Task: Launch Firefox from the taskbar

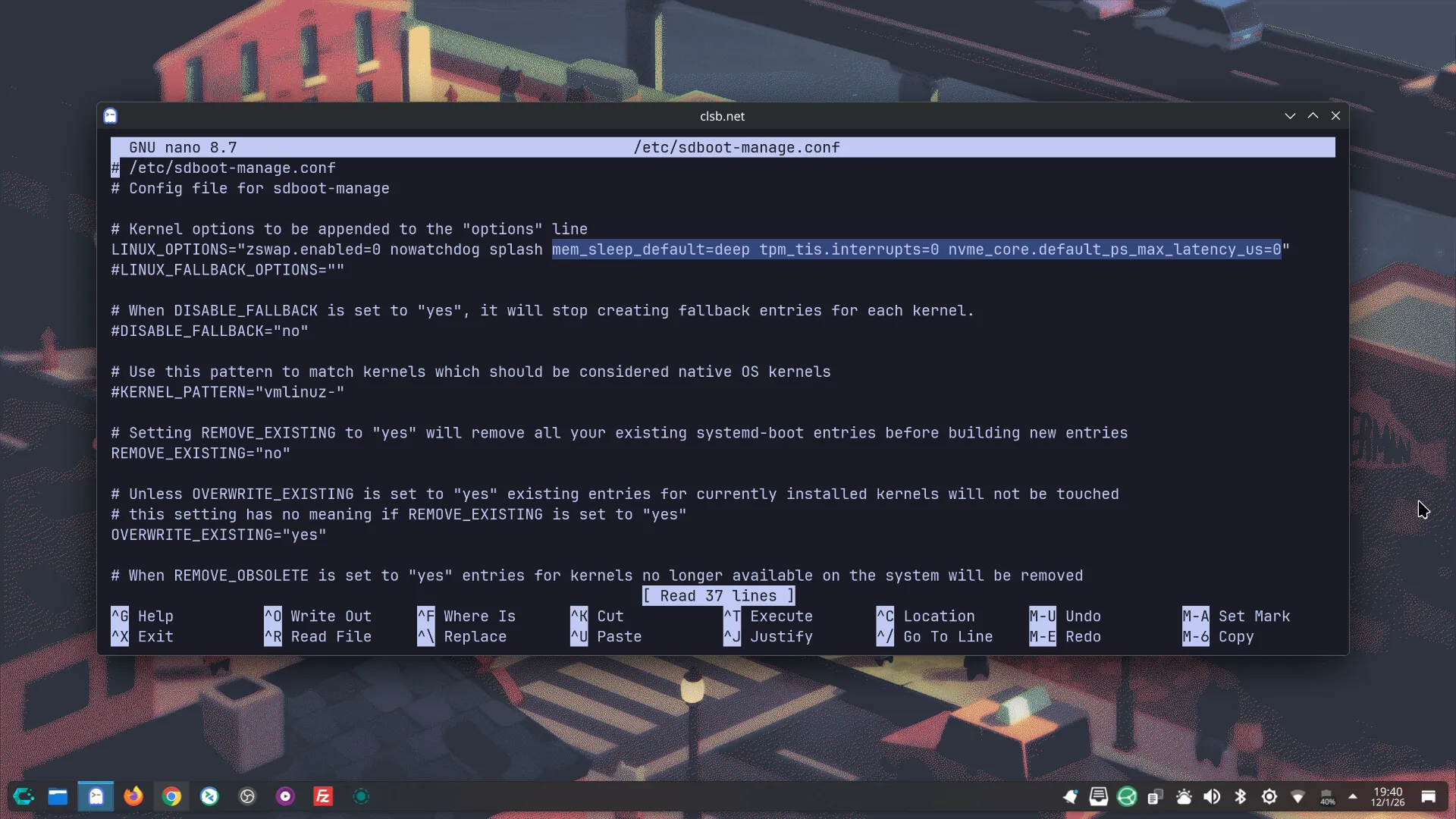Action: coord(133,796)
